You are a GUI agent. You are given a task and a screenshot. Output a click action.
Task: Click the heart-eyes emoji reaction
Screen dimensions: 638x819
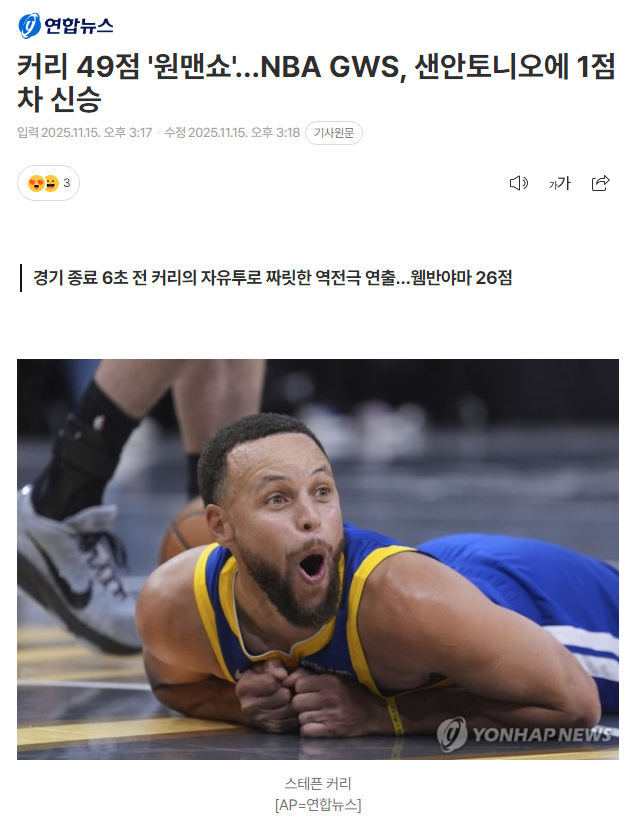pyautogui.click(x=36, y=184)
